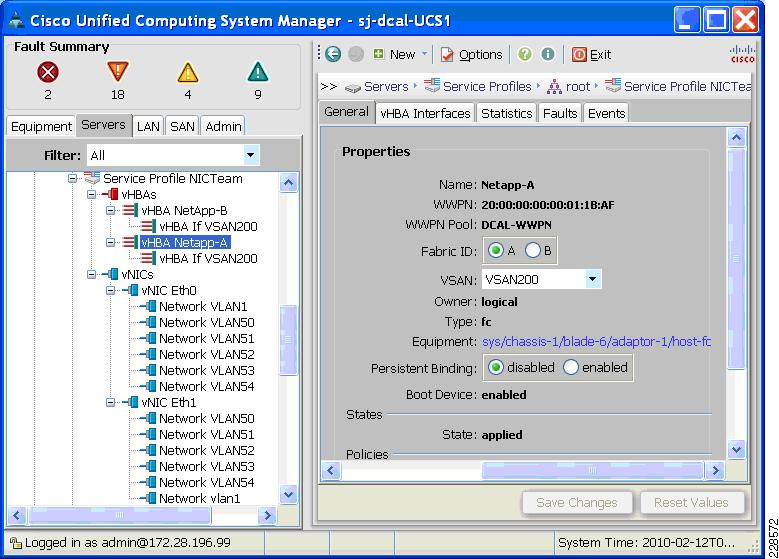Image resolution: width=779 pixels, height=559 pixels.
Task: Collapse the vNIC Eth1 node
Action: pyautogui.click(x=111, y=402)
